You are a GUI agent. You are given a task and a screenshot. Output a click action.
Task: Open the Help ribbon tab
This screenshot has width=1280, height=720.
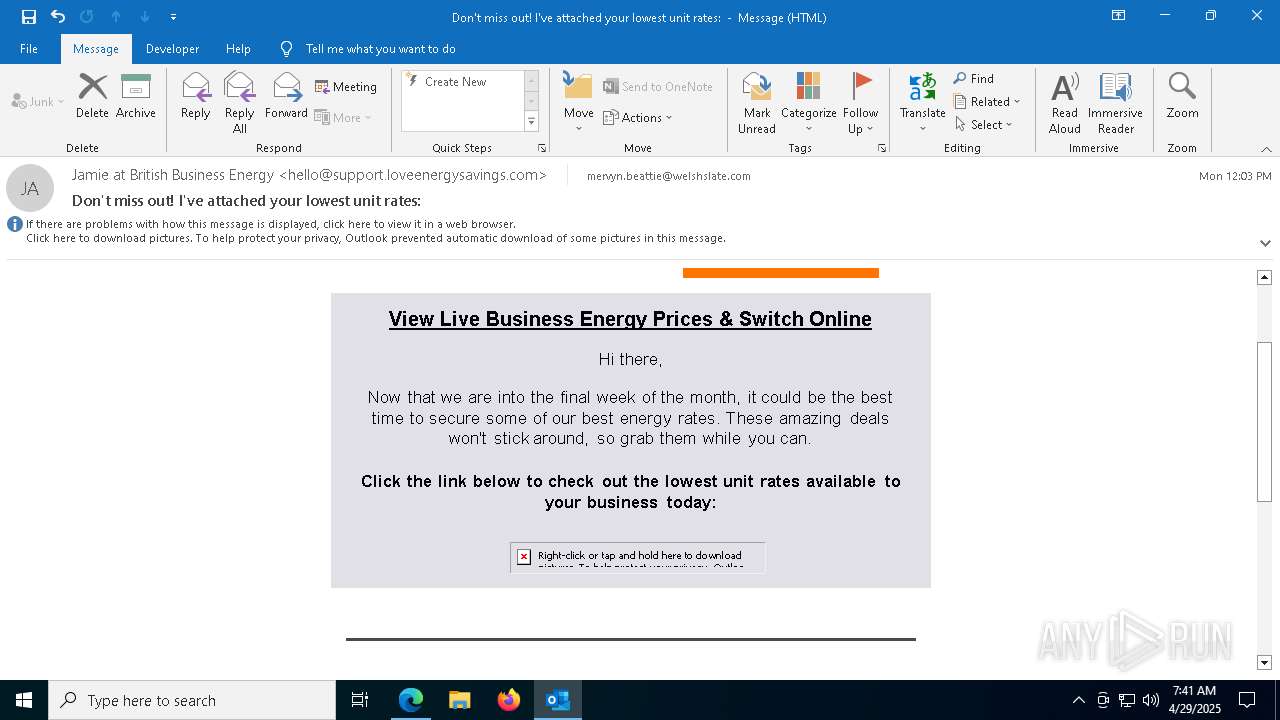(x=238, y=49)
